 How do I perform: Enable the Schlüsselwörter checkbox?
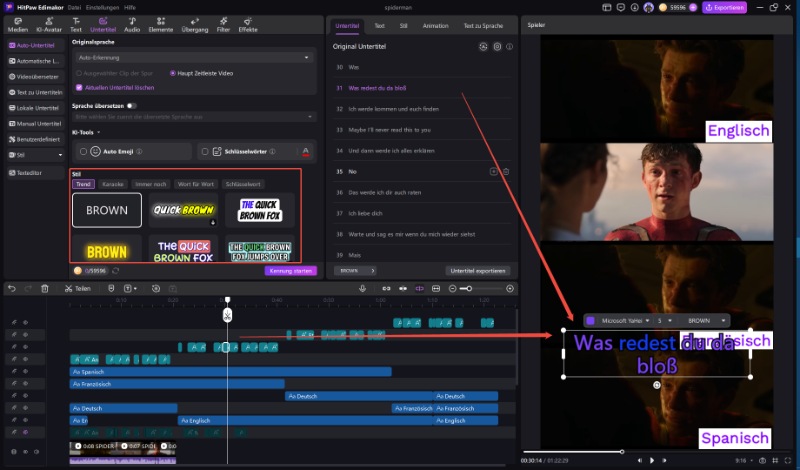click(205, 151)
